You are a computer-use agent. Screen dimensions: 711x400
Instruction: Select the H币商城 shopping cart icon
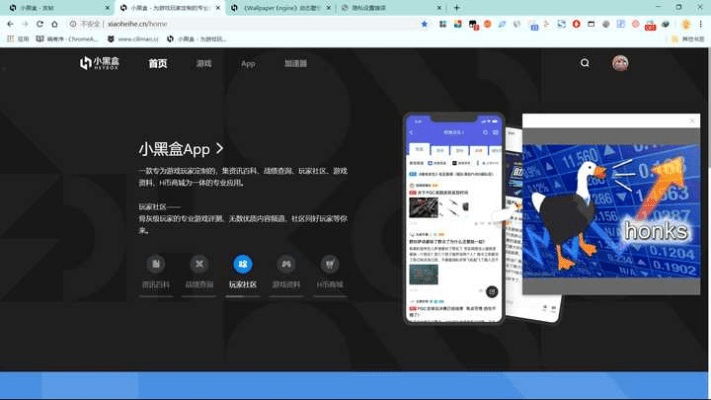coord(330,264)
